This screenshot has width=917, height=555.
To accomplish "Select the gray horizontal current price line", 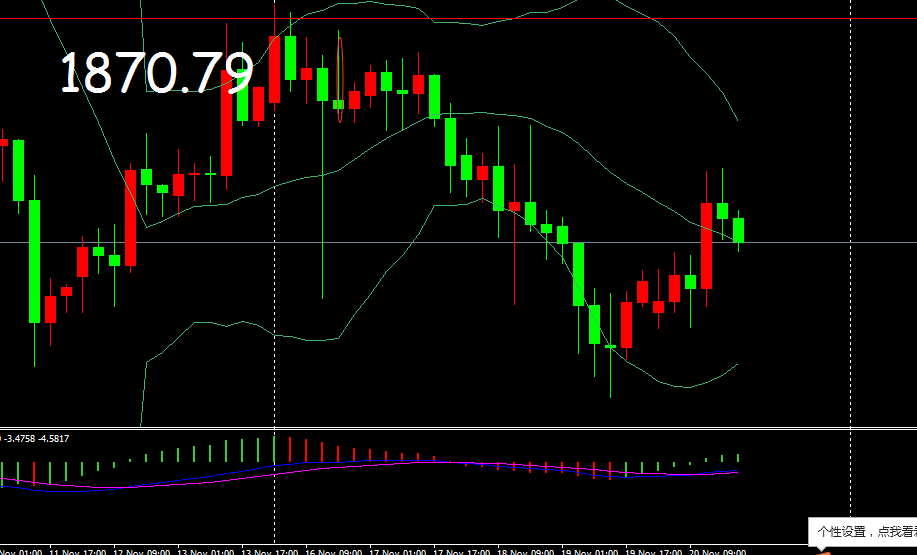I will click(458, 242).
